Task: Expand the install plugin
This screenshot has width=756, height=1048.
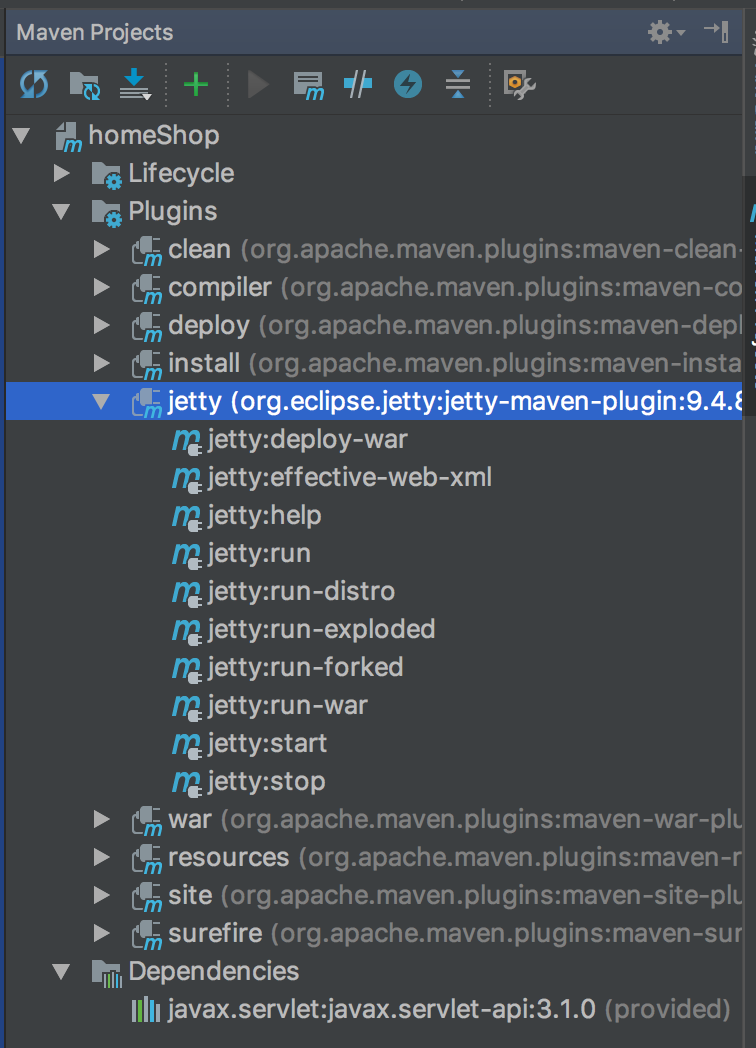Action: click(102, 364)
